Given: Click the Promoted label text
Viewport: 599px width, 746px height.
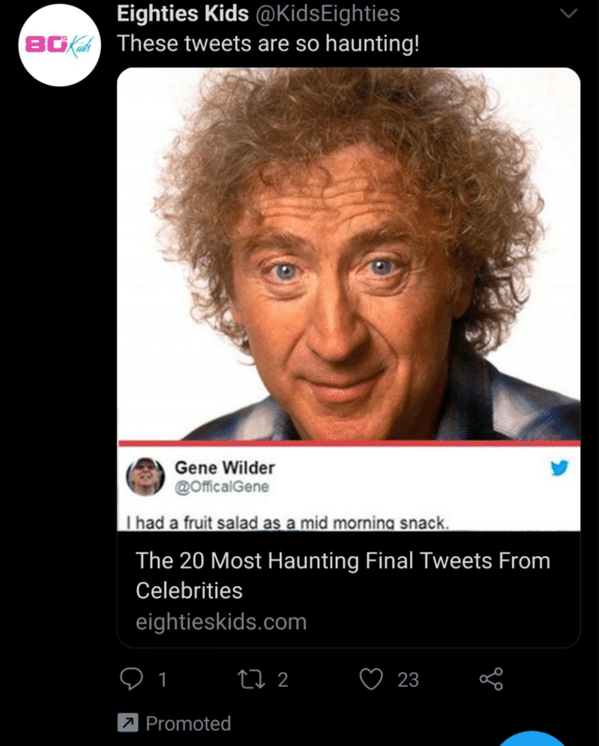Looking at the screenshot, I should [x=188, y=723].
